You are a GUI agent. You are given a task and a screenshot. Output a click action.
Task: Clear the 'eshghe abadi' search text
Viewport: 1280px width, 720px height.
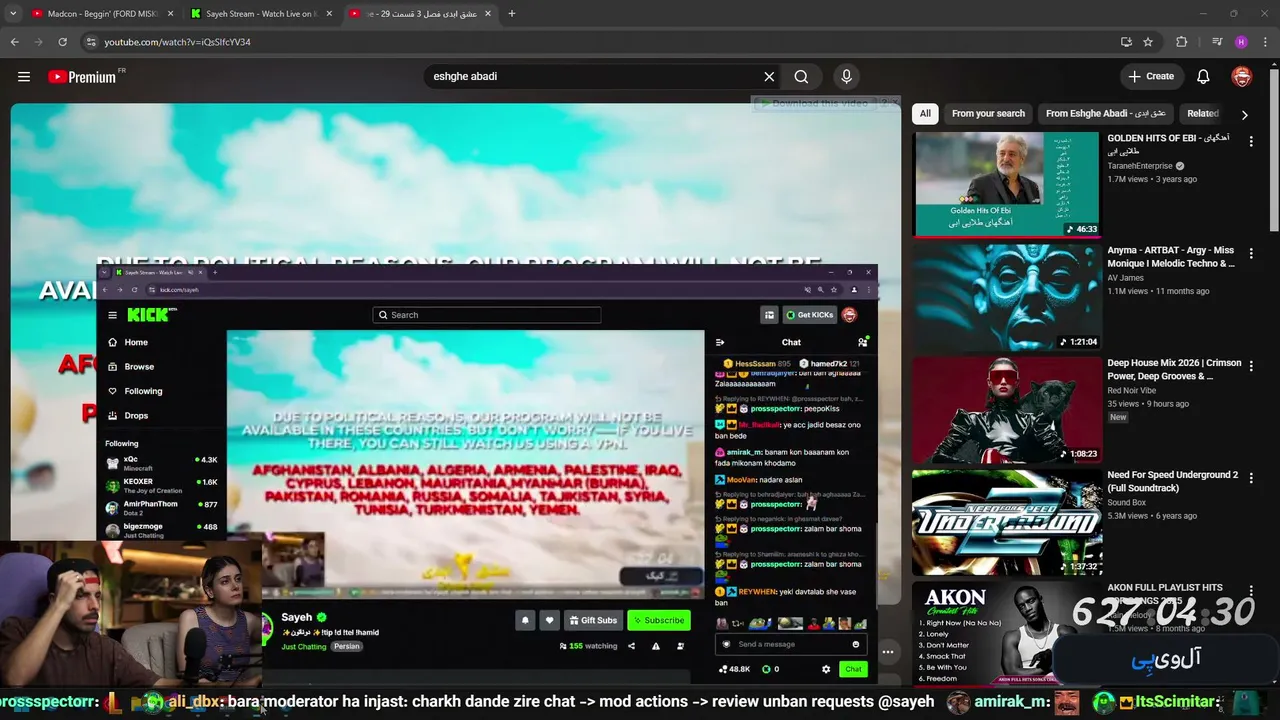769,76
